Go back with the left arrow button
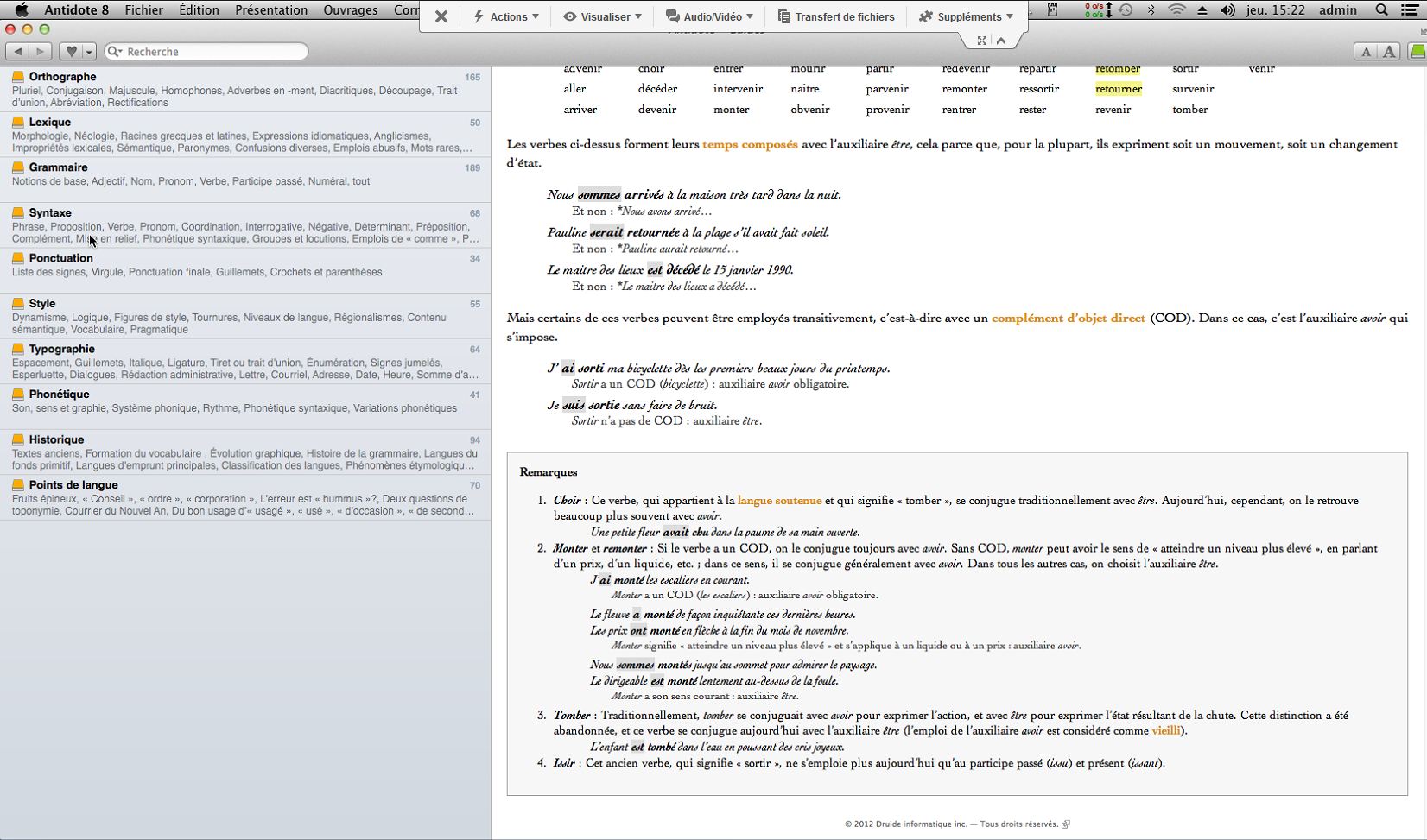Image resolution: width=1427 pixels, height=840 pixels. [x=18, y=52]
